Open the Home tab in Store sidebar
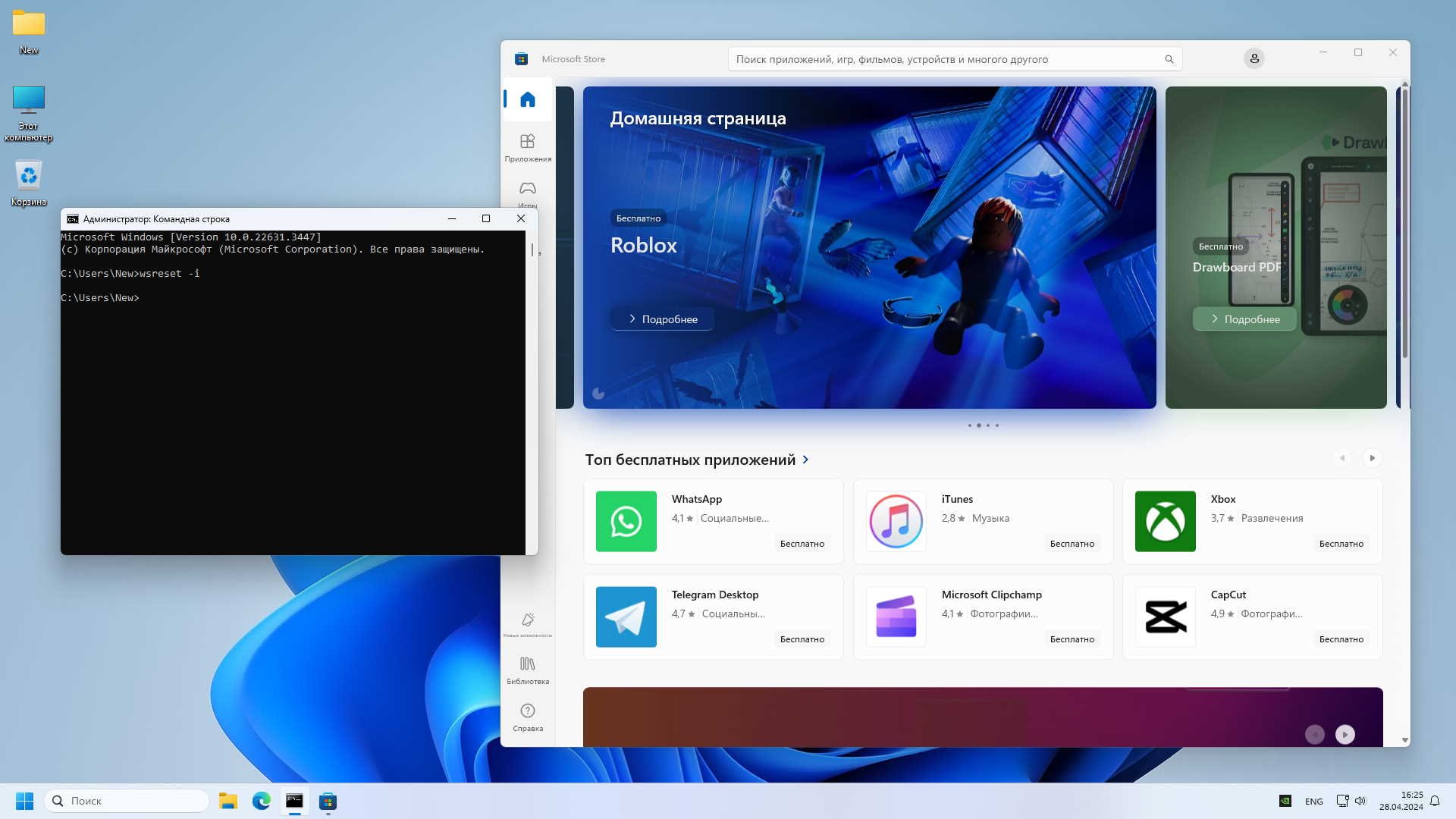Viewport: 1456px width, 819px height. point(528,99)
